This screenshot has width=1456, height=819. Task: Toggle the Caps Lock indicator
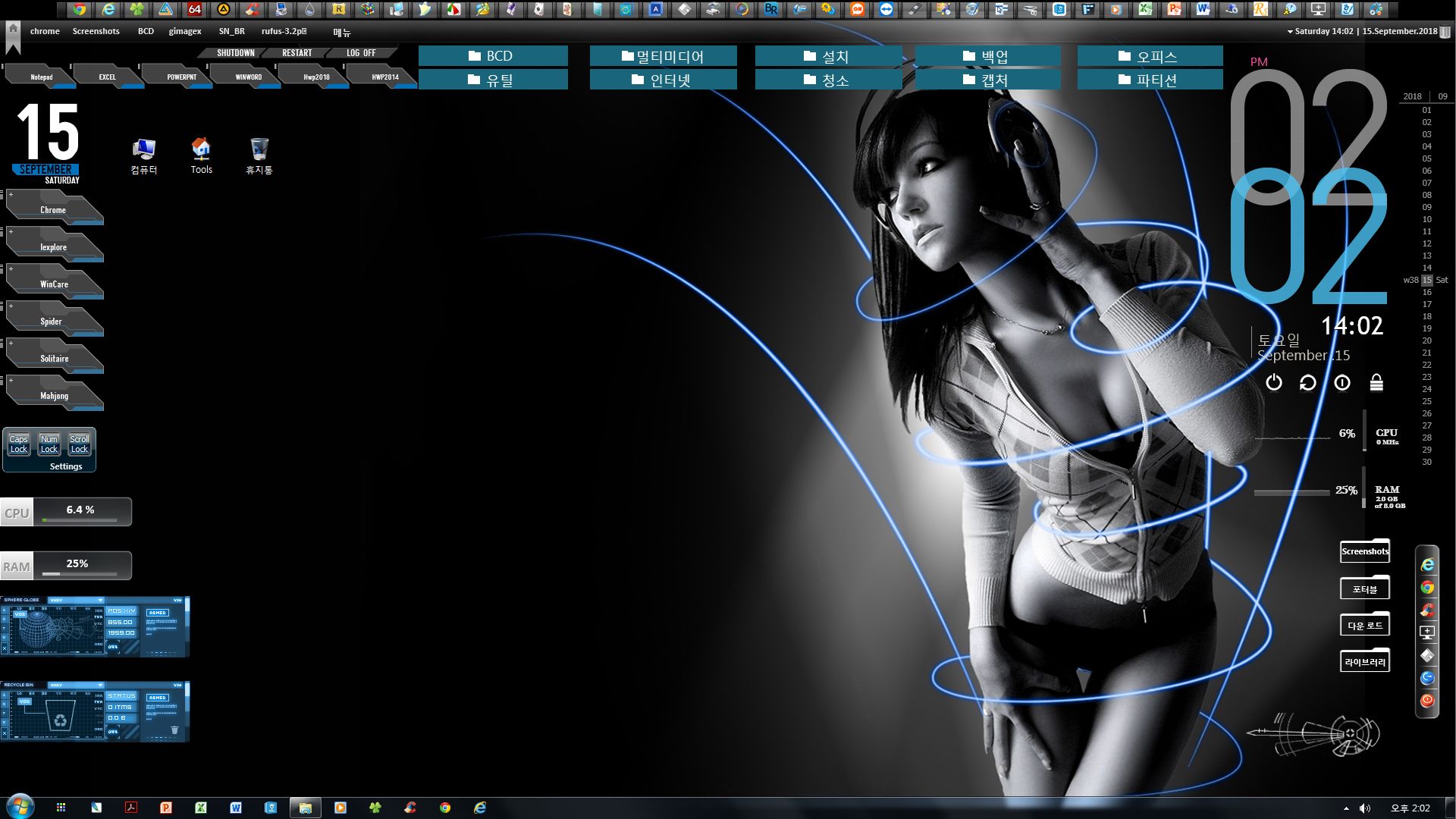[x=19, y=444]
